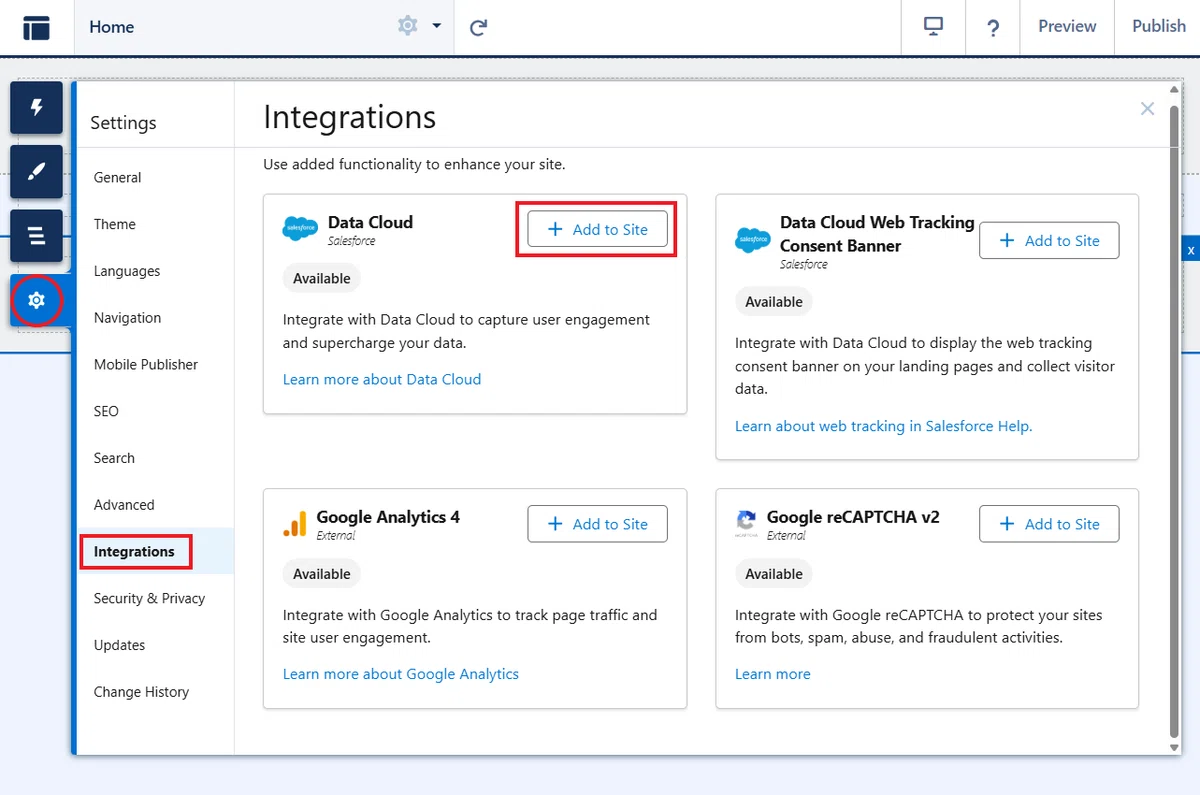Open Learn about web tracking in Salesforce Help link
This screenshot has width=1200, height=795.
pos(883,426)
